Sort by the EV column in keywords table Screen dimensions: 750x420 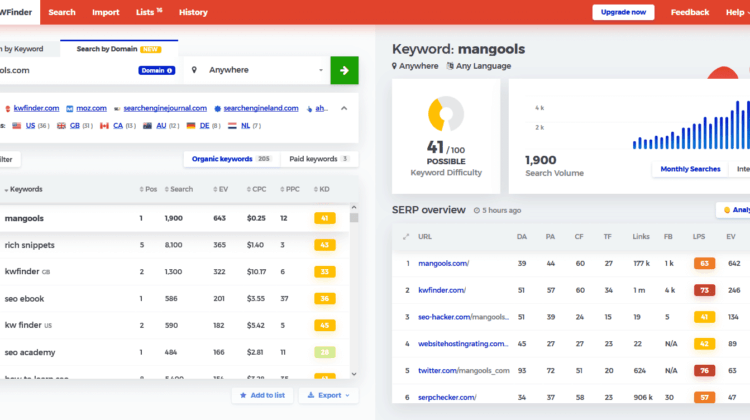[x=221, y=189]
